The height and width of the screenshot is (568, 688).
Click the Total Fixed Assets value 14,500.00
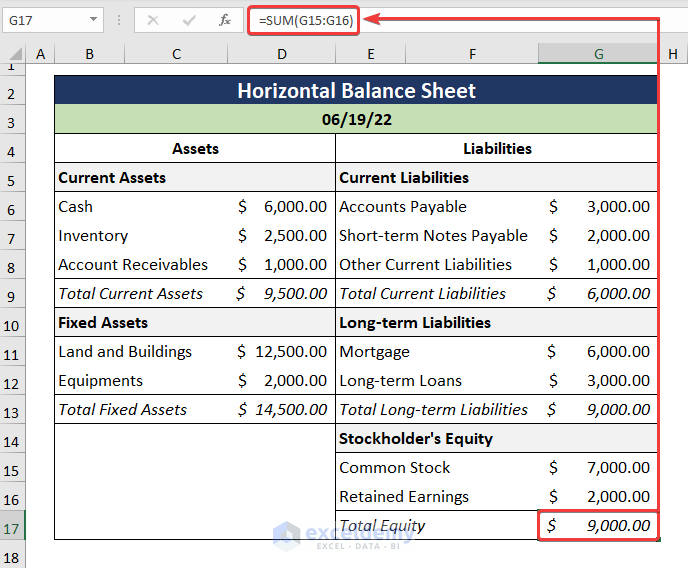coord(282,410)
